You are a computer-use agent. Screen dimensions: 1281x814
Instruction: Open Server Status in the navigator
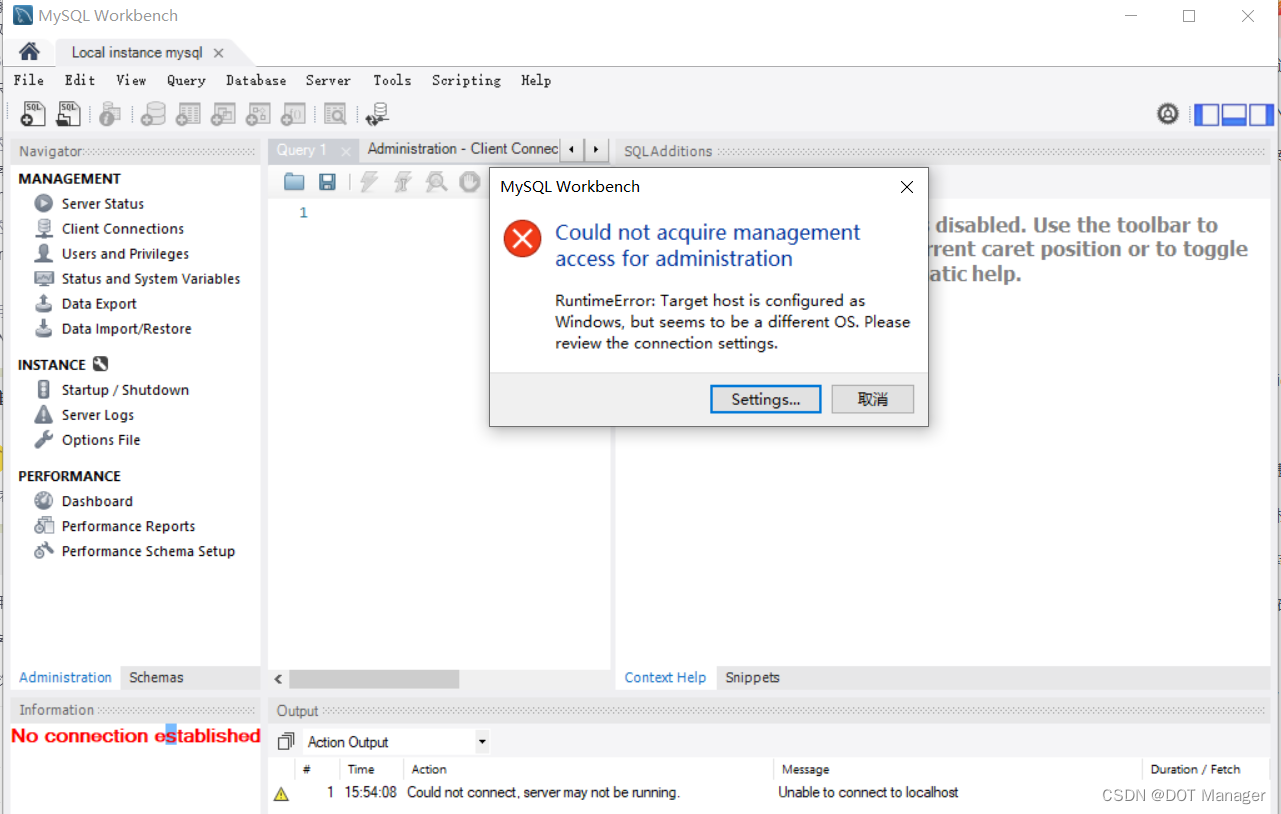pyautogui.click(x=102, y=203)
